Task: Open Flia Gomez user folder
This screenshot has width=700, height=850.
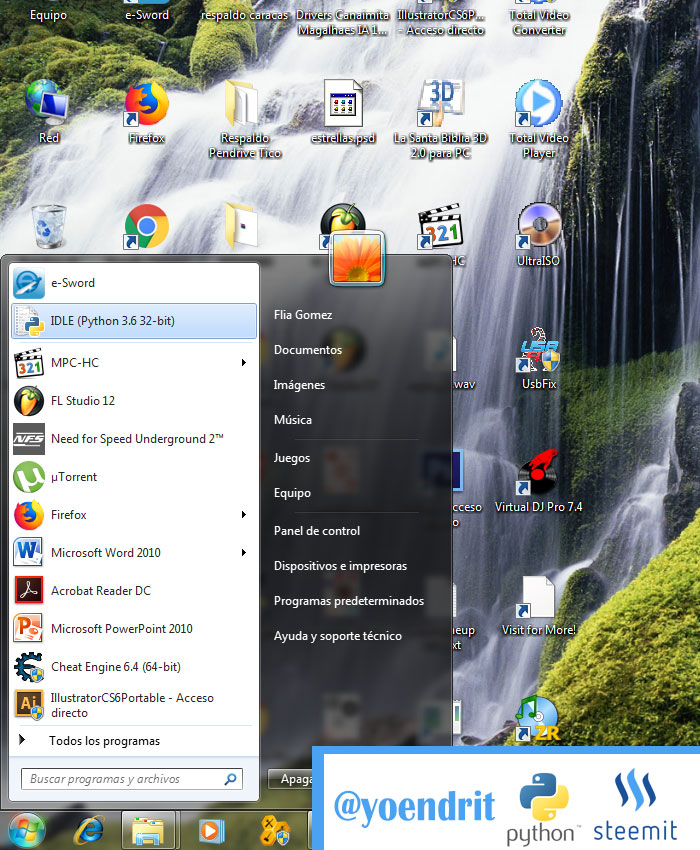Action: (x=303, y=315)
